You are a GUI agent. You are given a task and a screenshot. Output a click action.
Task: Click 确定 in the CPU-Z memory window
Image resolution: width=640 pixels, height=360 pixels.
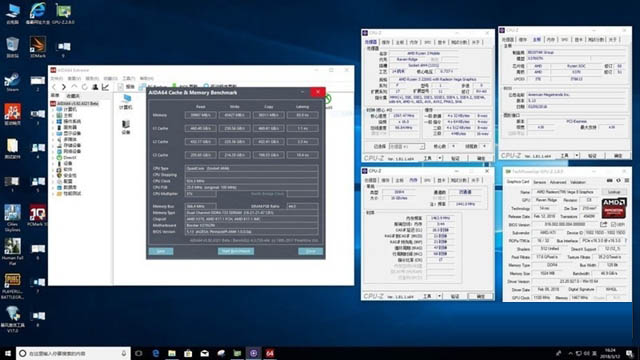click(480, 296)
